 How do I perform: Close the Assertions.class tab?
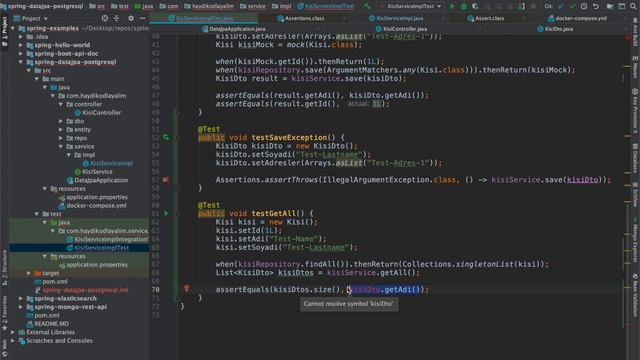point(344,18)
